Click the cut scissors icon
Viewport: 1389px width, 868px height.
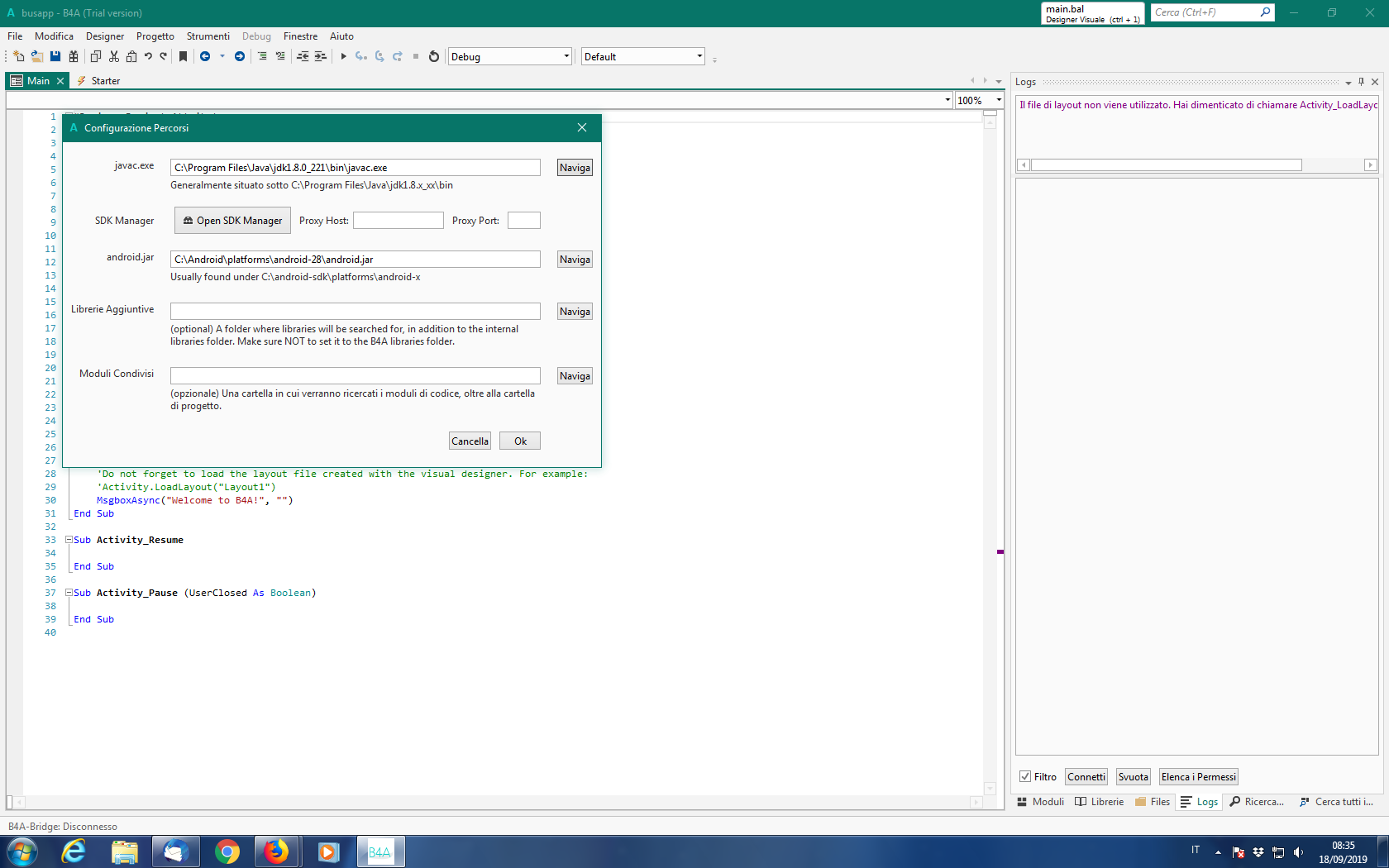pyautogui.click(x=114, y=56)
